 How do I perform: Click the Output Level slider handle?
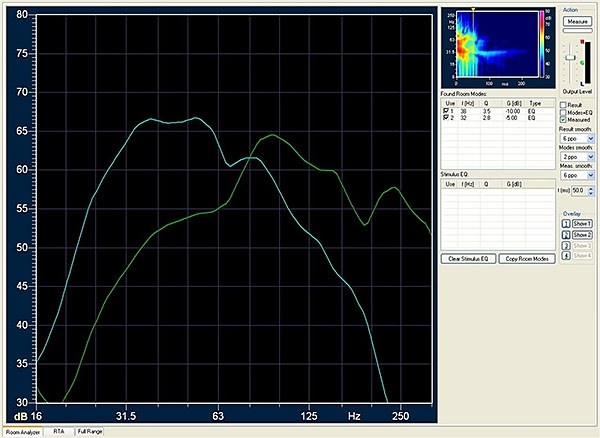[x=568, y=58]
